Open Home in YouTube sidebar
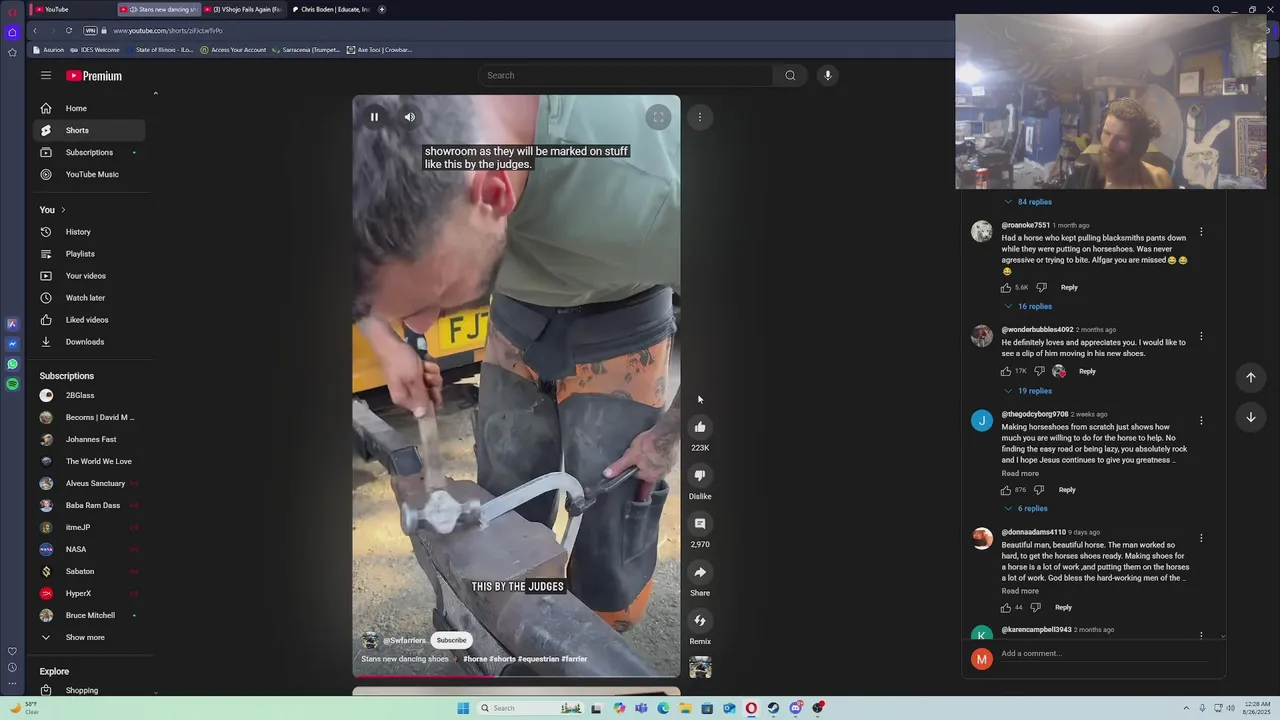1280x720 pixels. (x=90, y=108)
